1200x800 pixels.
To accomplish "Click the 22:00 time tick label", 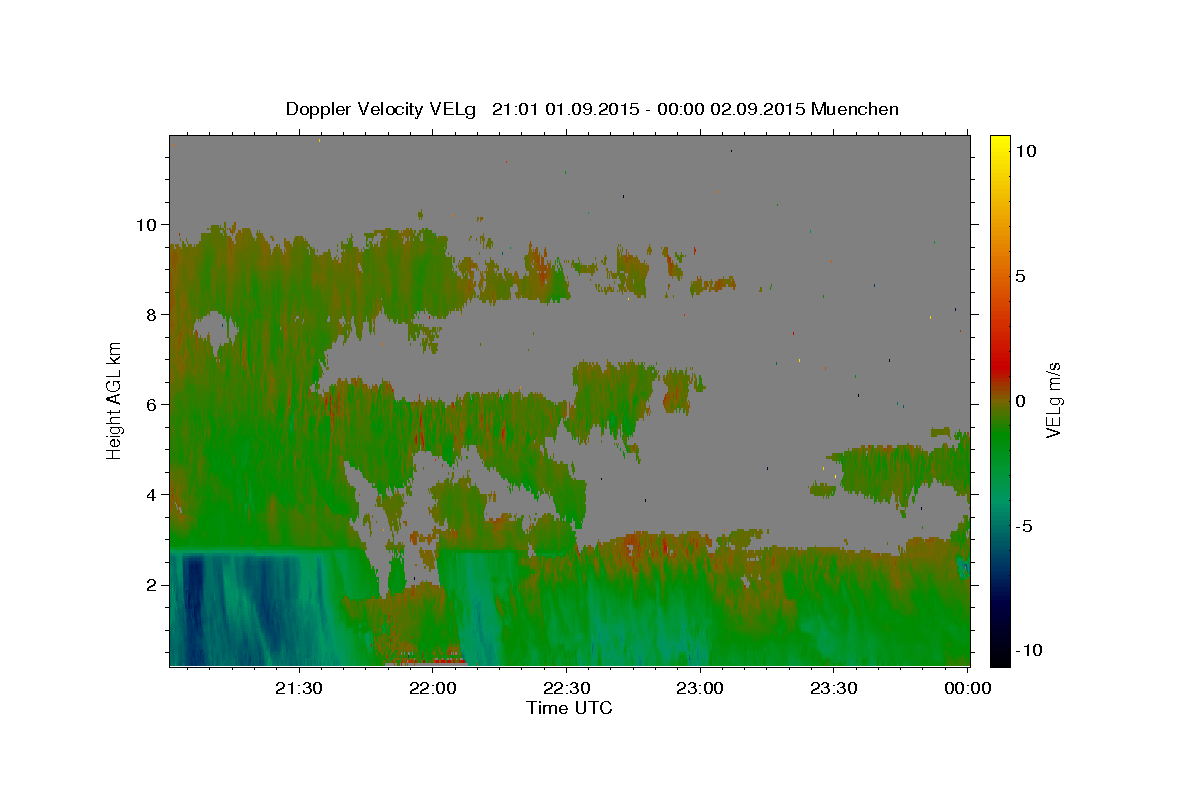I will tap(433, 688).
